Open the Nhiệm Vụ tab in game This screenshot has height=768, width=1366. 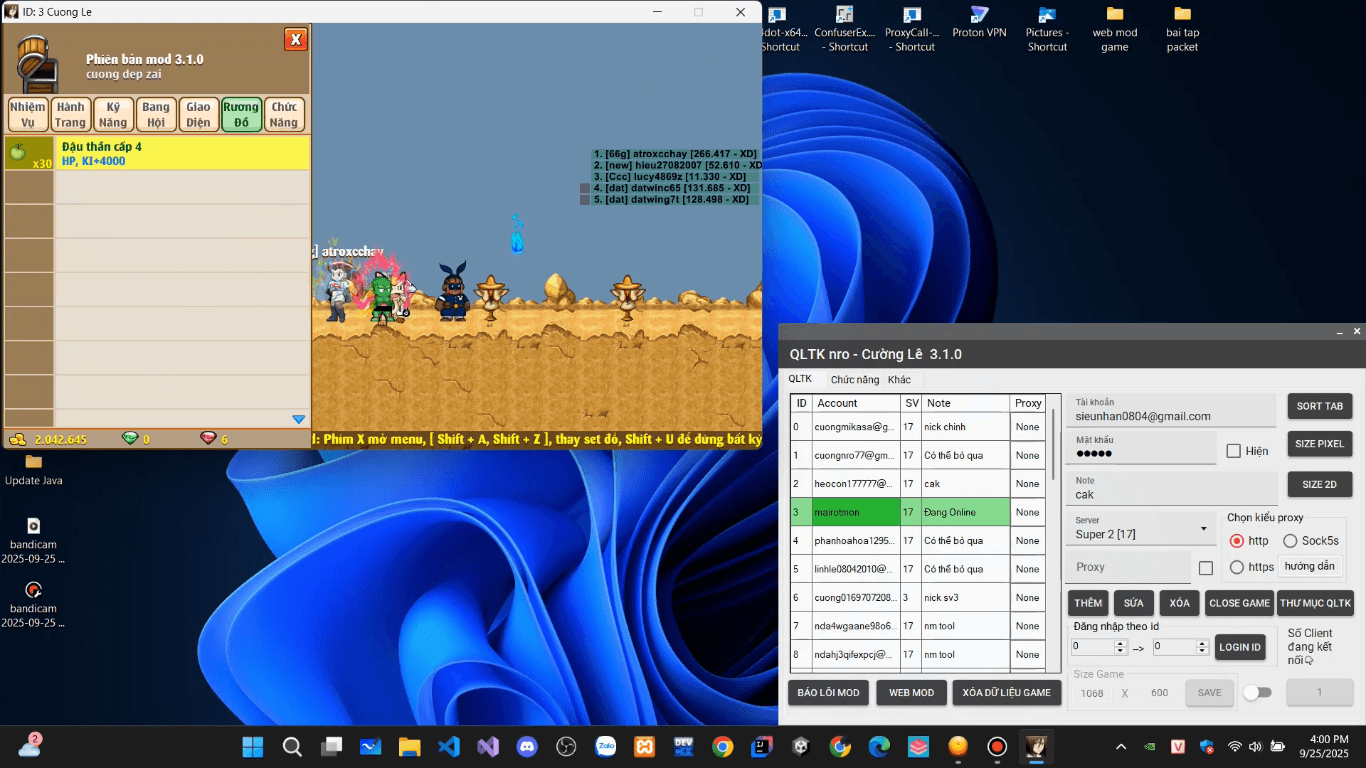point(28,115)
